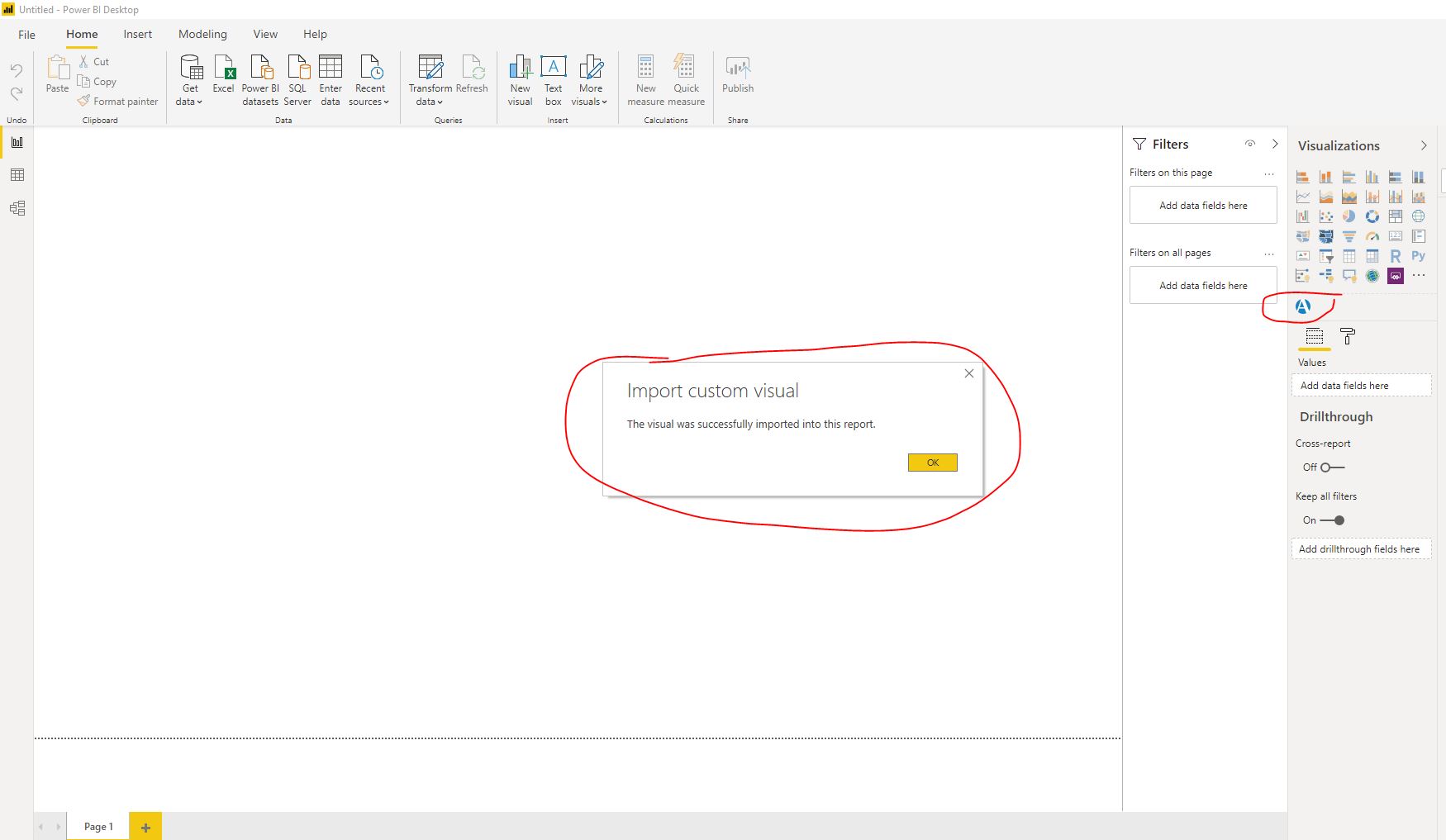Screen dimensions: 1446x840
Task: Select the Q&A visual
Action: point(1349,276)
